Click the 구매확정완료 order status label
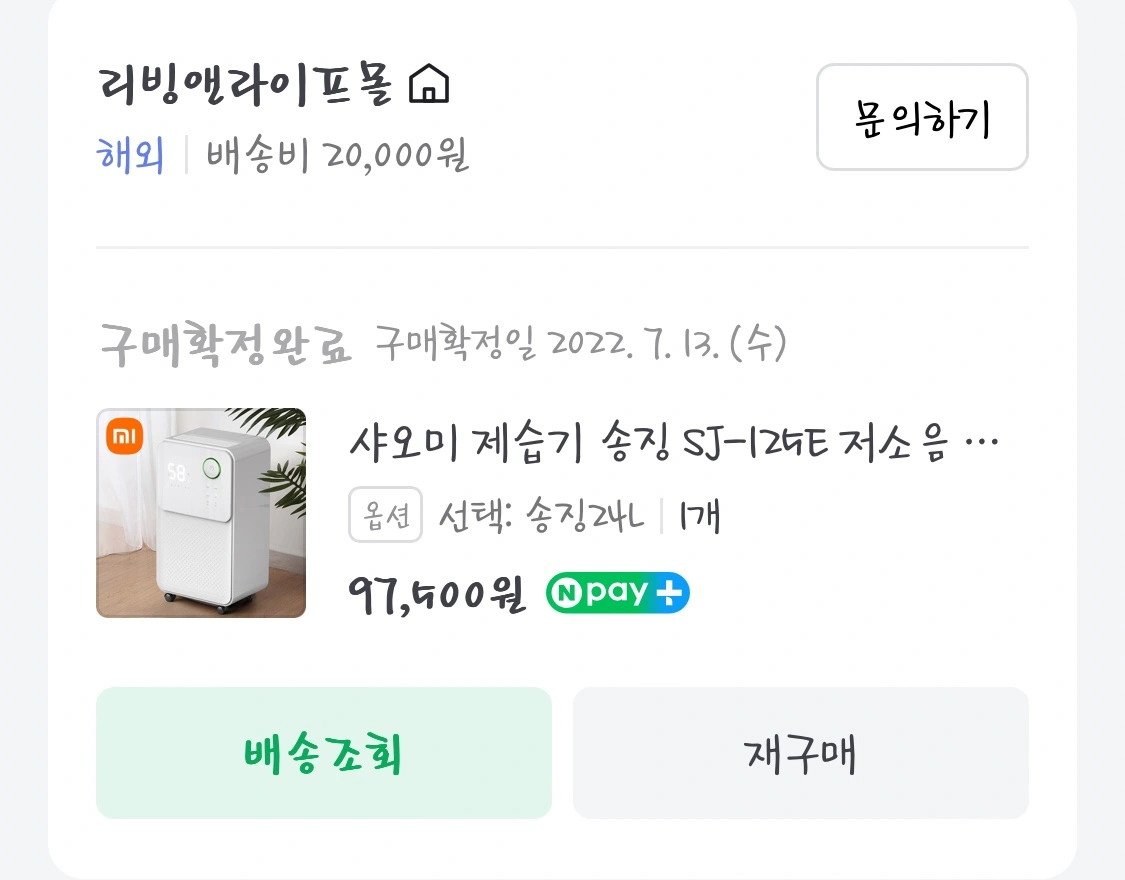 (x=225, y=345)
